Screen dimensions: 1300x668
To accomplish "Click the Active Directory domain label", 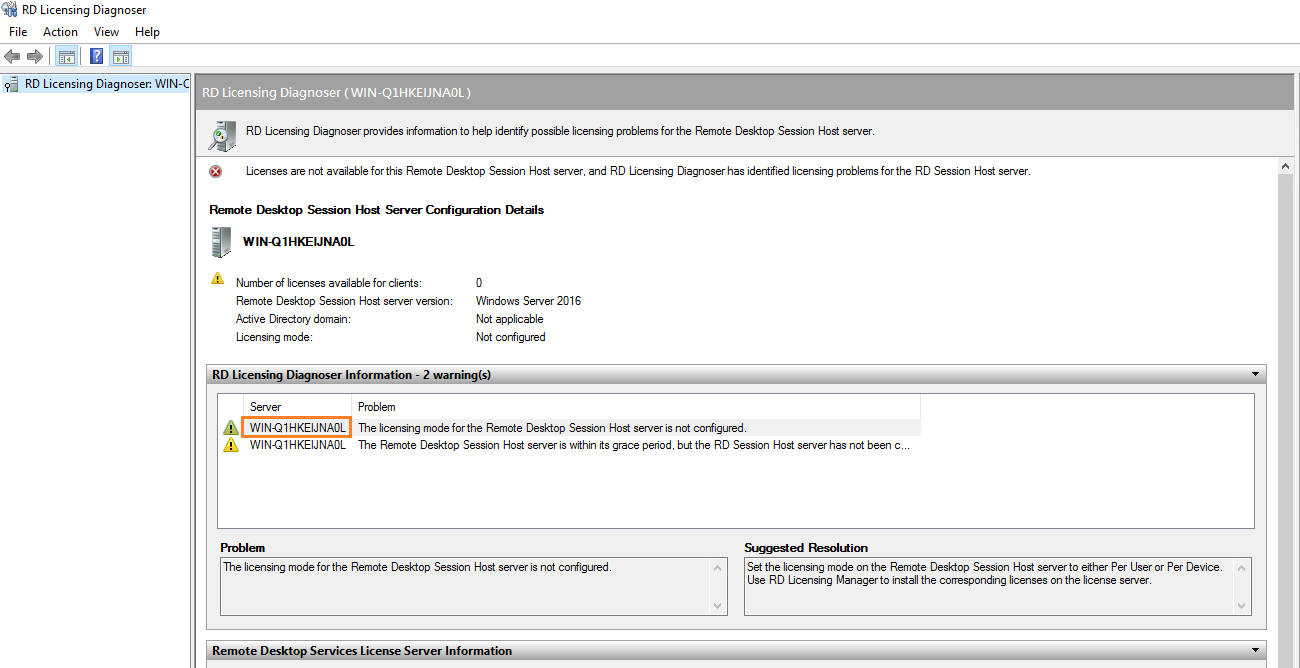I will (x=293, y=319).
